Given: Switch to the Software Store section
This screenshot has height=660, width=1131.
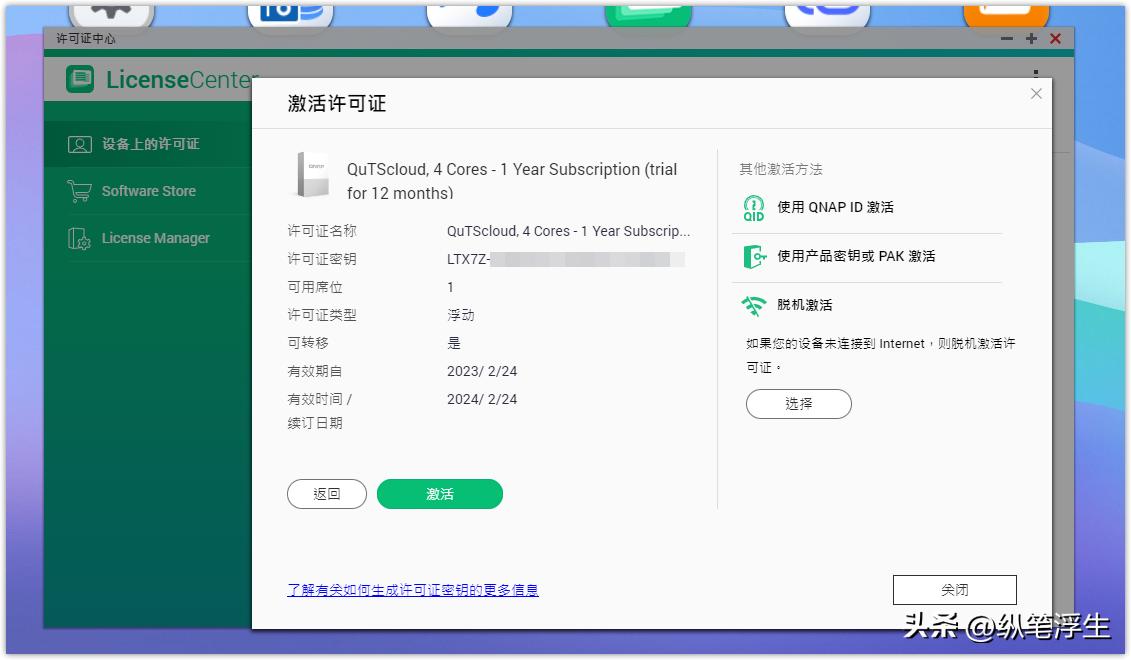Looking at the screenshot, I should coord(150,191).
